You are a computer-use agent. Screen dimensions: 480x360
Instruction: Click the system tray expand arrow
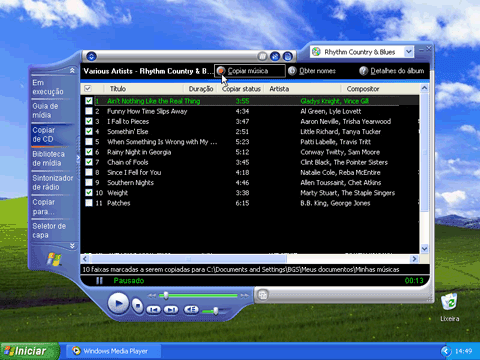(445, 351)
